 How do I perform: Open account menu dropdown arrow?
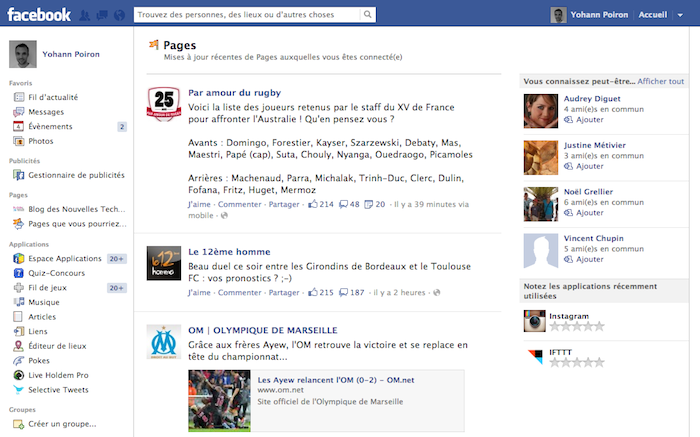tap(680, 15)
